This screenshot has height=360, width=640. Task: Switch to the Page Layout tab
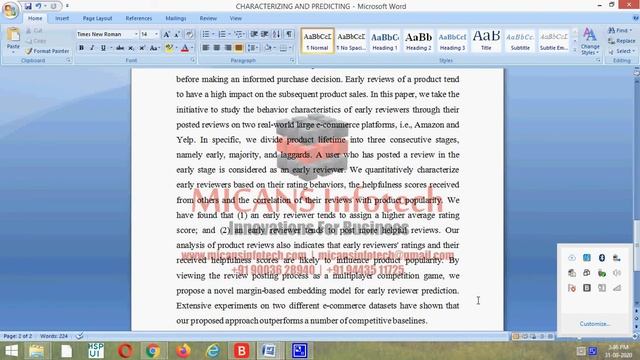(97, 18)
